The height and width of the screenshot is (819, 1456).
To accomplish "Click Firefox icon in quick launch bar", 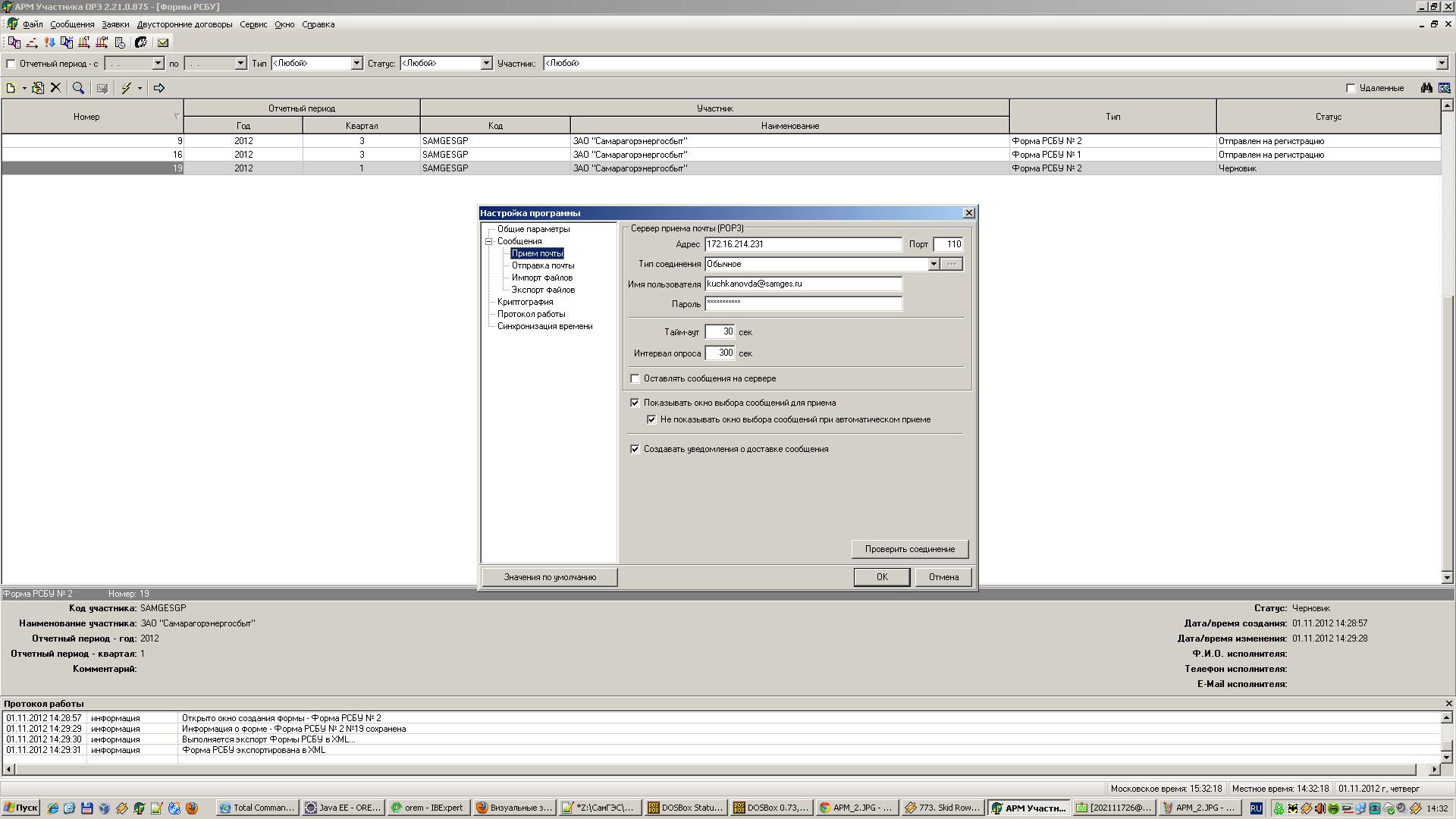I will [192, 808].
